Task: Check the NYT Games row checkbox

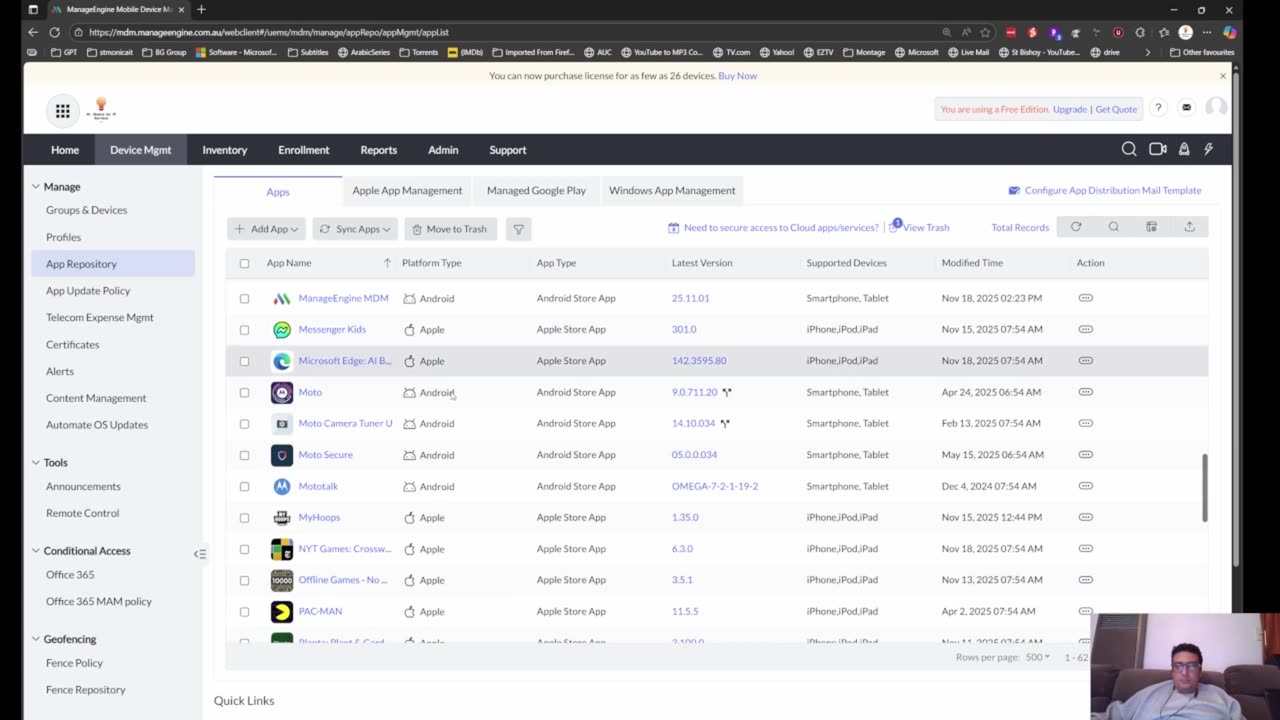Action: point(244,549)
